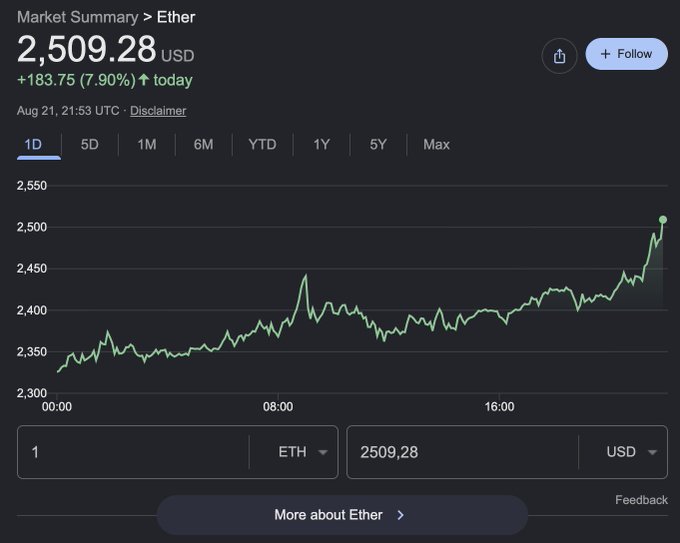The image size is (680, 543).
Task: Show the YTD time range
Action: click(262, 144)
